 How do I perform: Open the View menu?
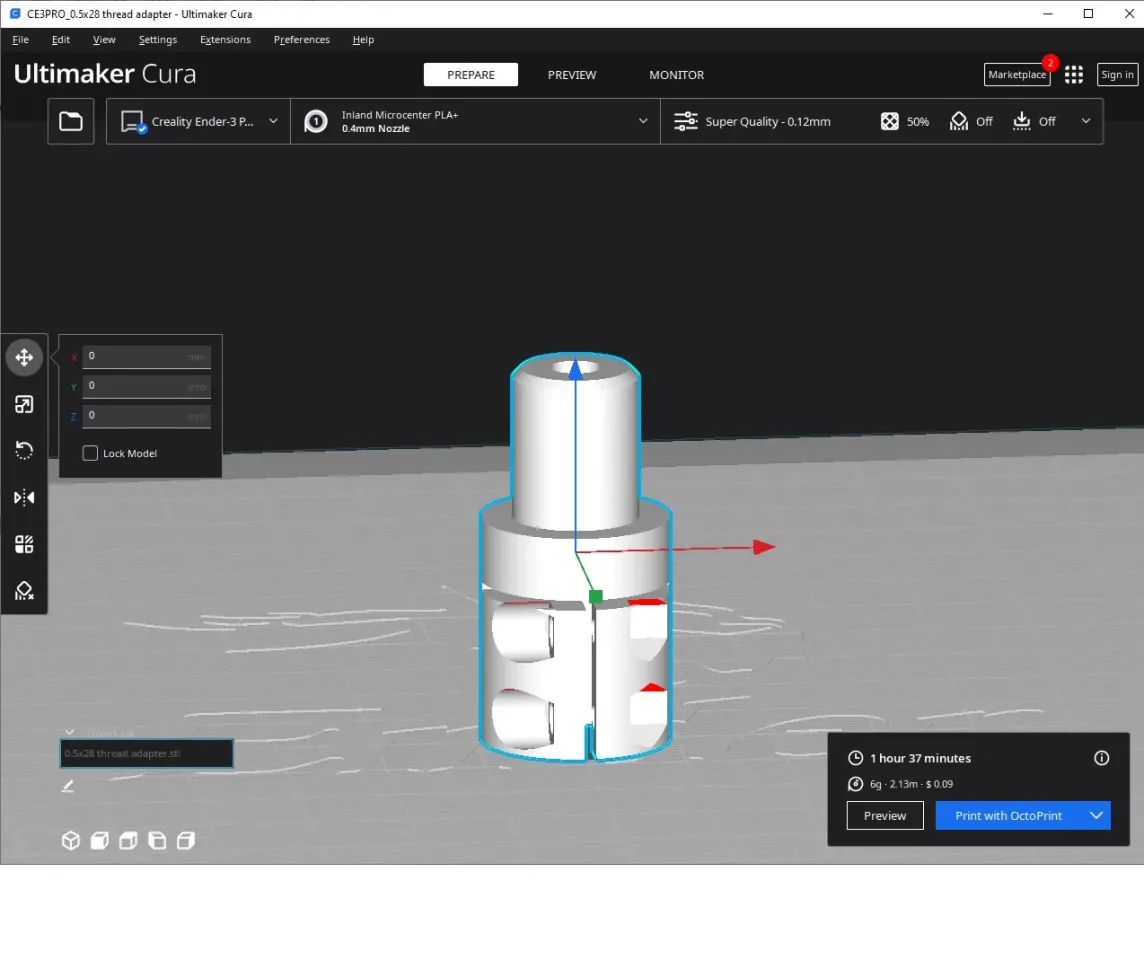click(104, 39)
